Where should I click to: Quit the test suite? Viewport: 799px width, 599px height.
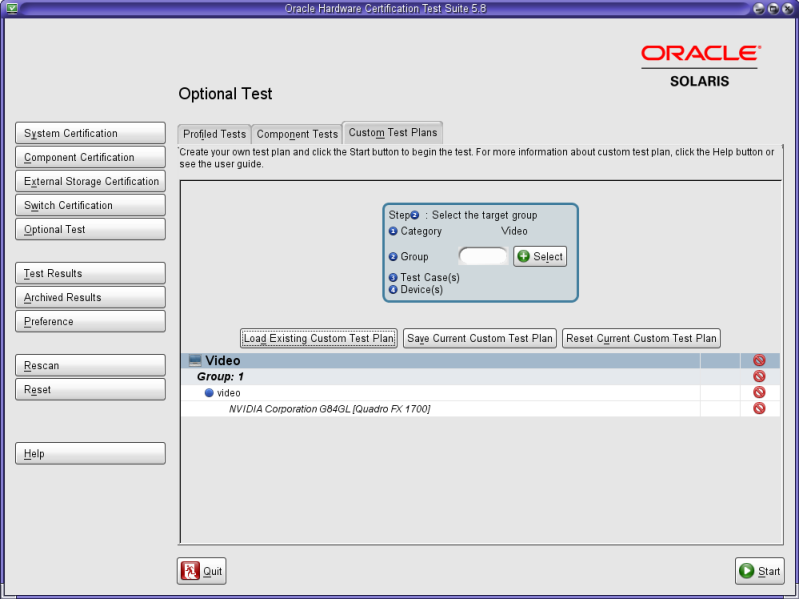click(201, 571)
